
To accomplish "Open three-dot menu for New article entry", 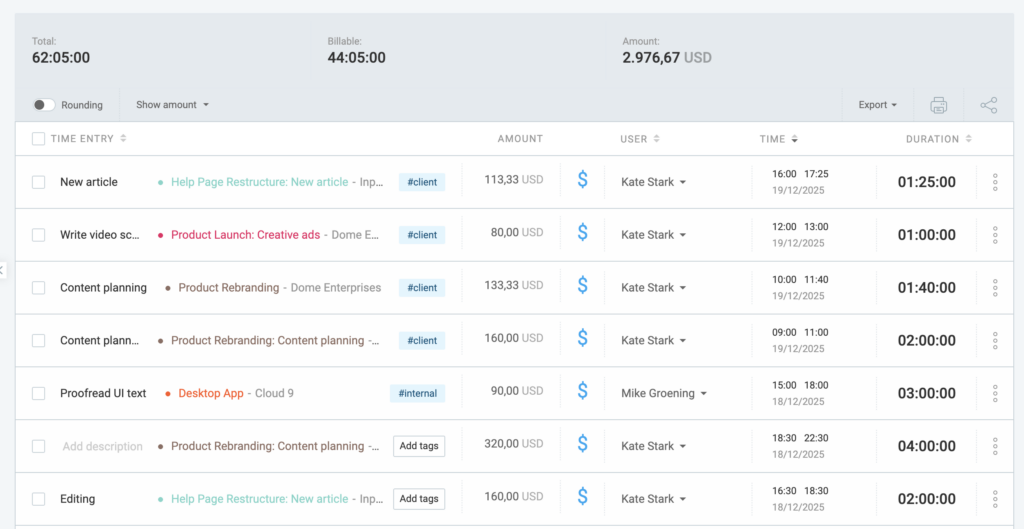I will coord(994,182).
